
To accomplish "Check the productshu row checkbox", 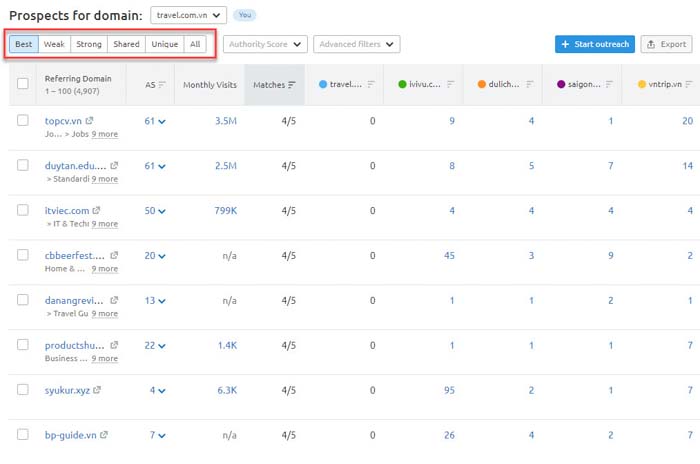I will [x=23, y=345].
